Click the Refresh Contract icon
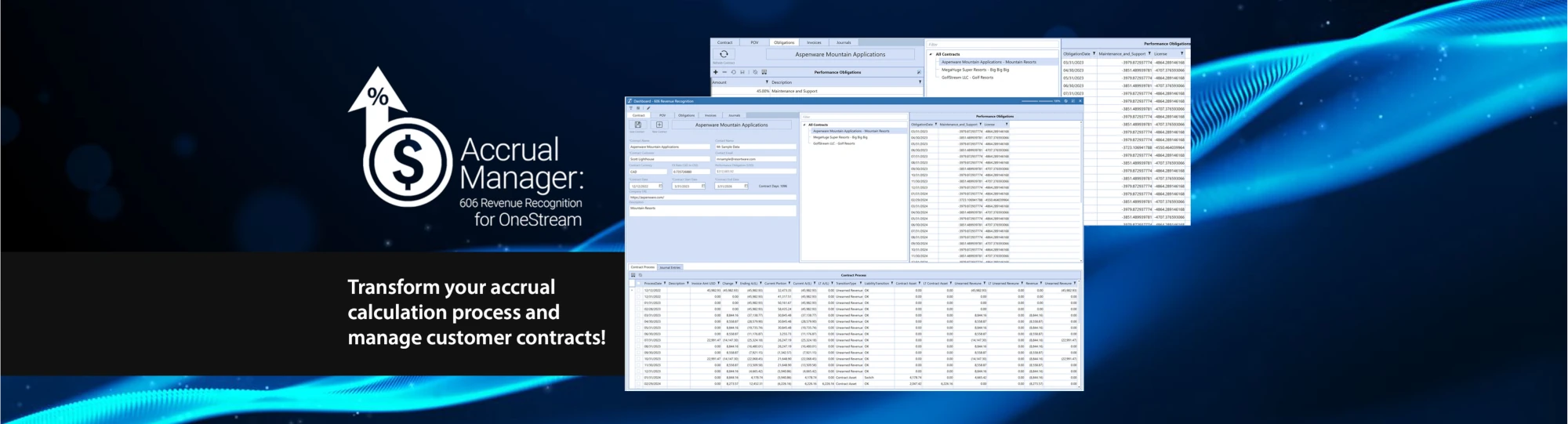 click(724, 55)
